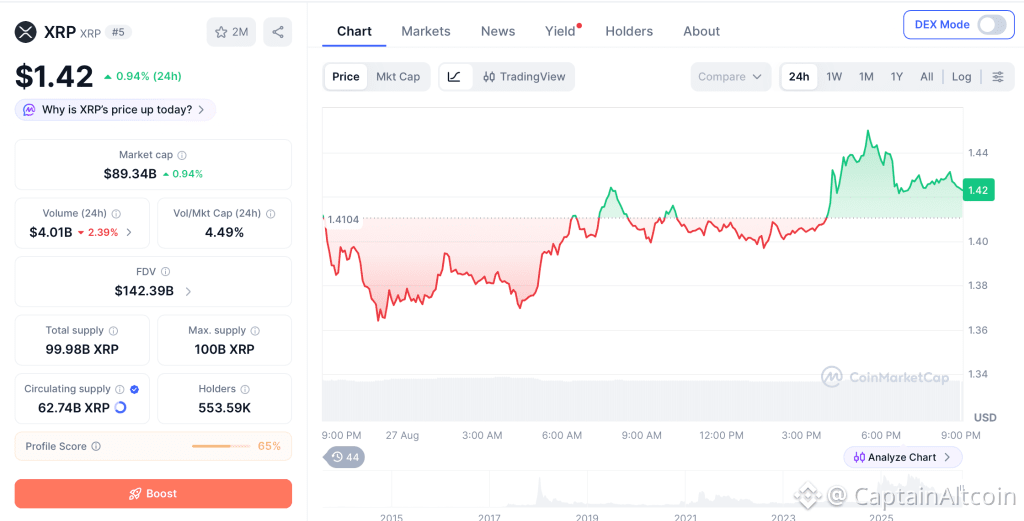Open the Holders tab
1024x521 pixels.
click(629, 31)
